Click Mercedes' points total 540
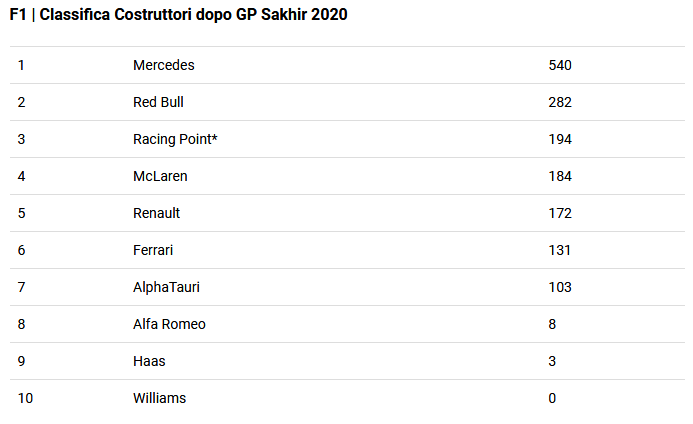 click(x=560, y=65)
